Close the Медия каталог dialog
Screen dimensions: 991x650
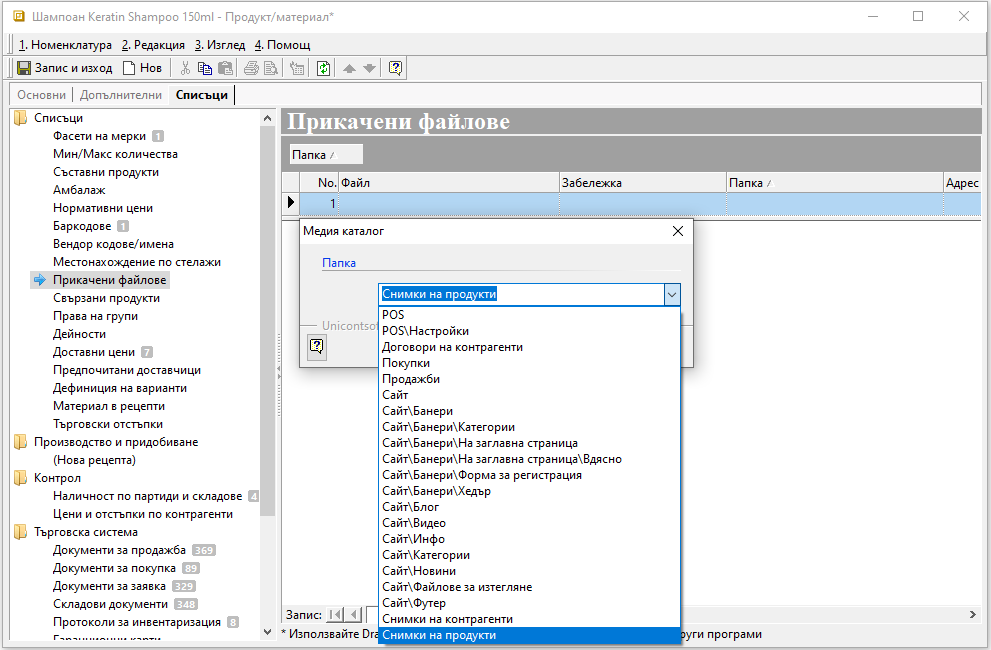(x=678, y=231)
